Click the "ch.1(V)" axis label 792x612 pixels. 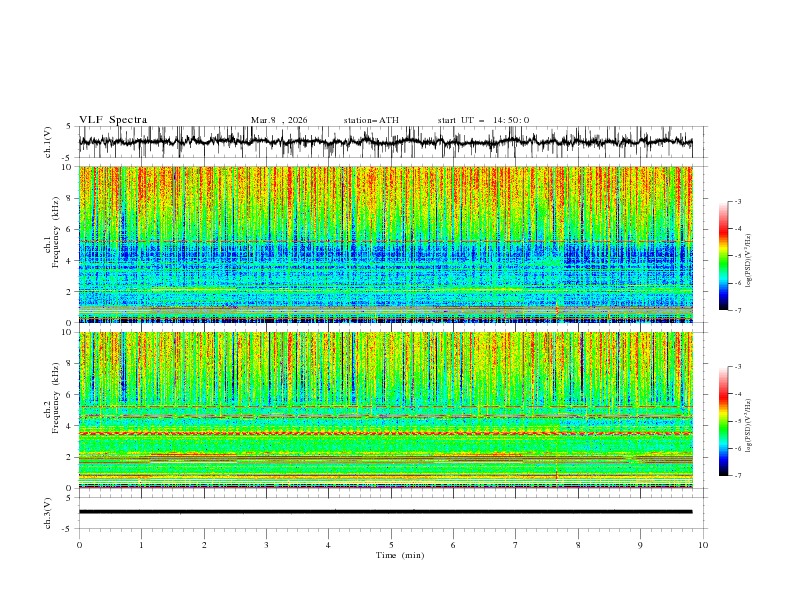48,142
